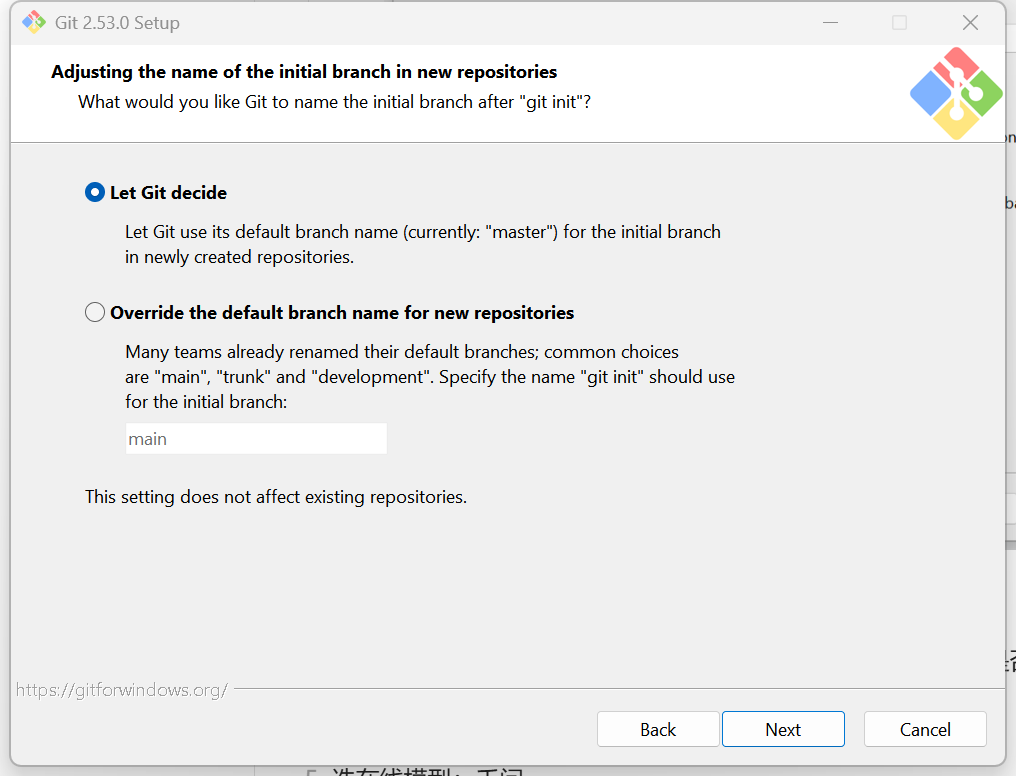Click the question about naming initial branch after git init
This screenshot has height=776, width=1016.
point(334,102)
